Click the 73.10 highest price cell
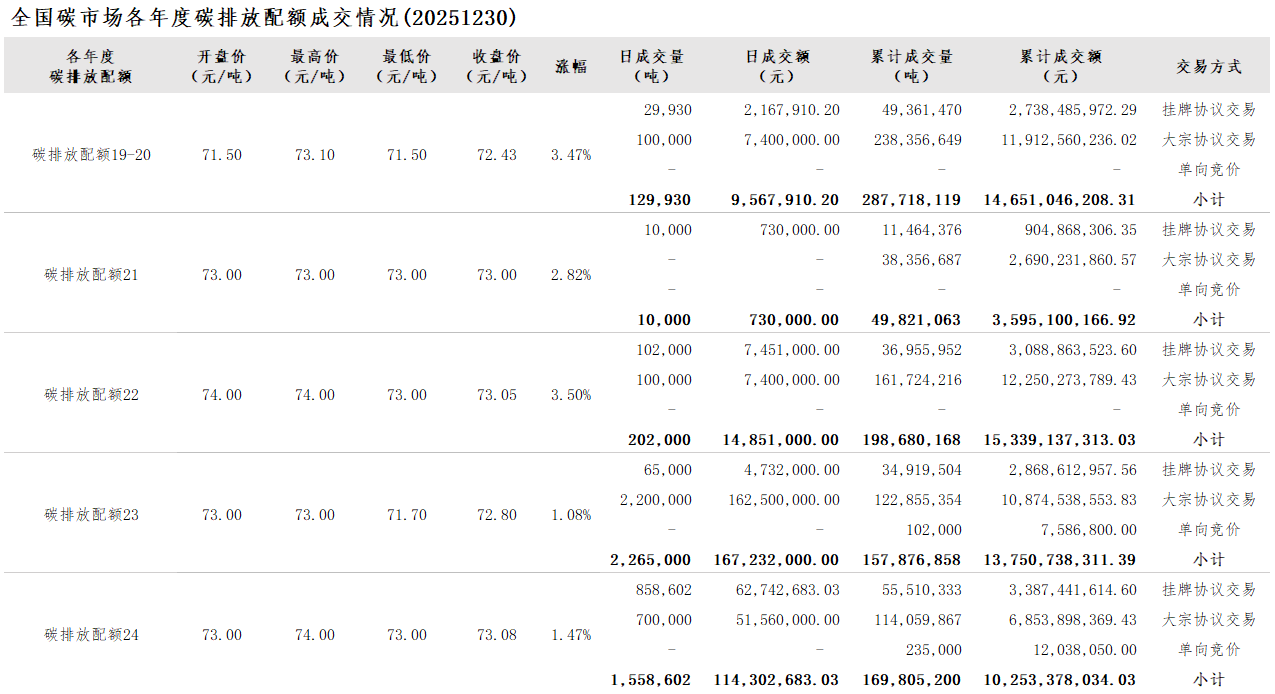 (315, 155)
